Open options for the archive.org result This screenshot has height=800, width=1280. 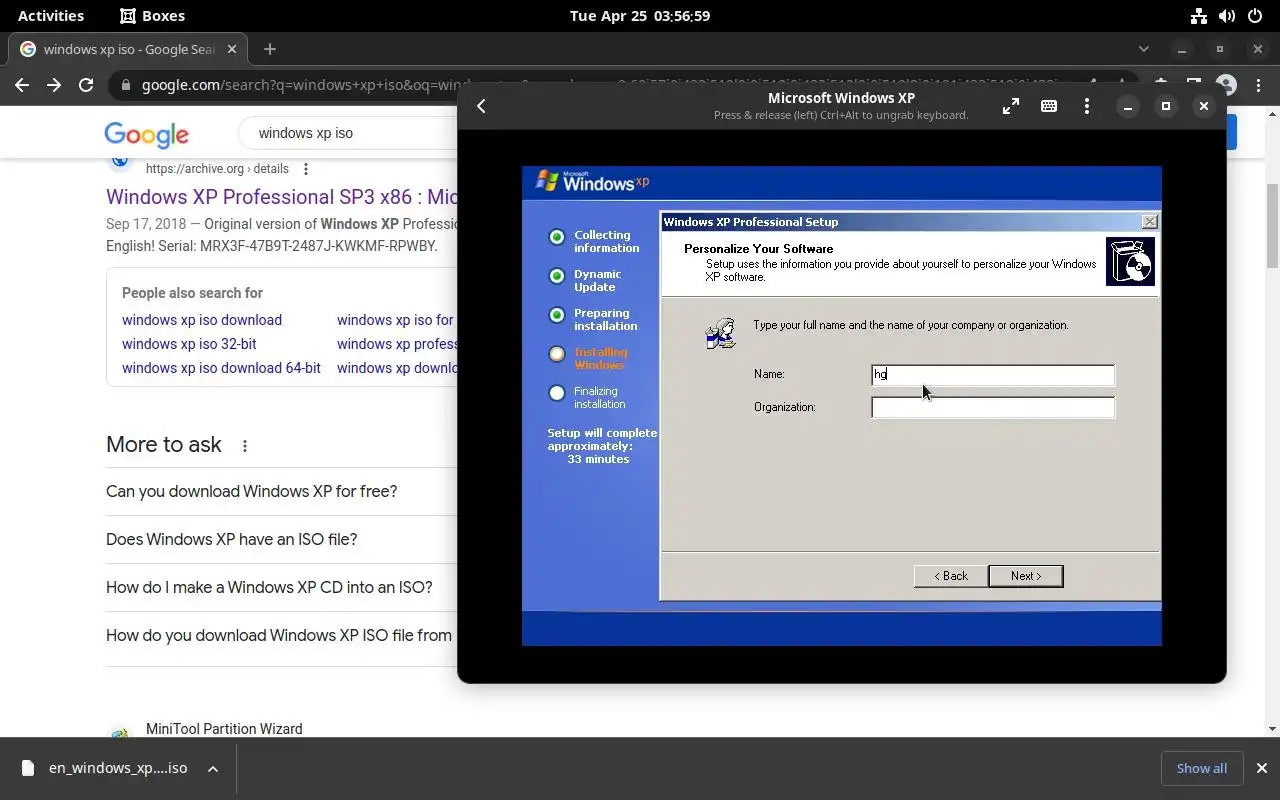point(306,169)
